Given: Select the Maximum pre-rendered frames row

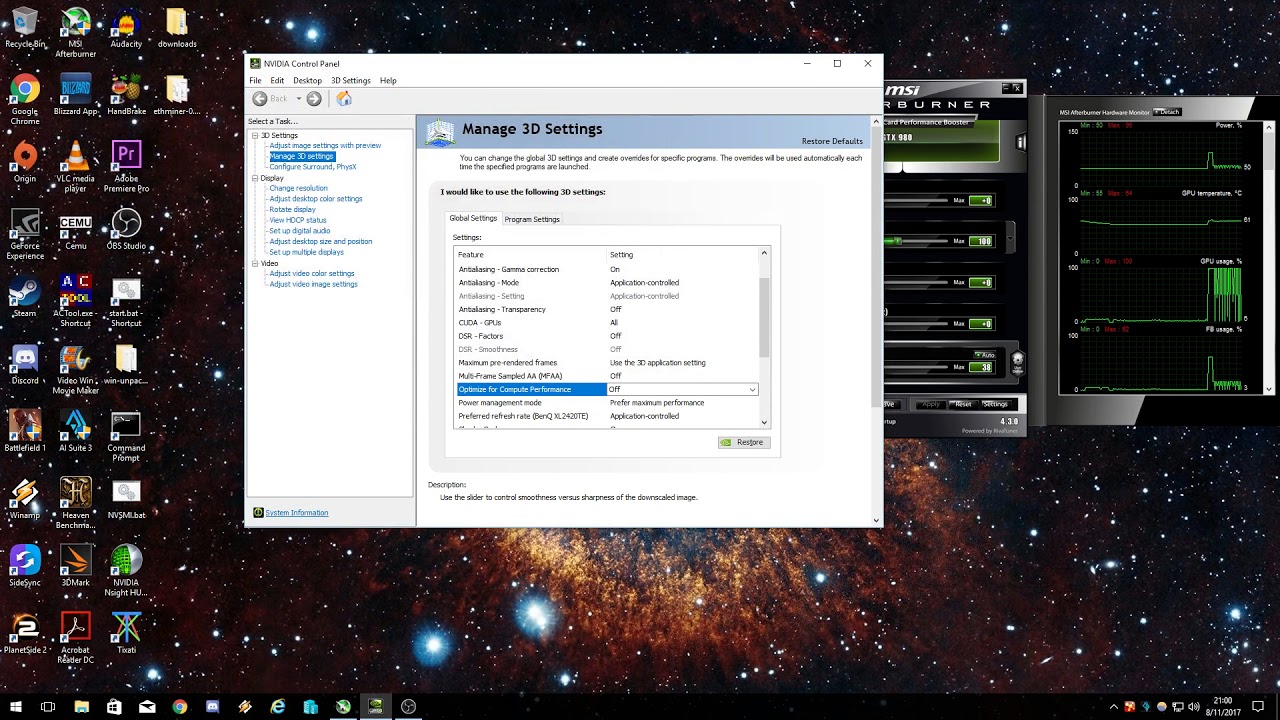Looking at the screenshot, I should coord(607,363).
